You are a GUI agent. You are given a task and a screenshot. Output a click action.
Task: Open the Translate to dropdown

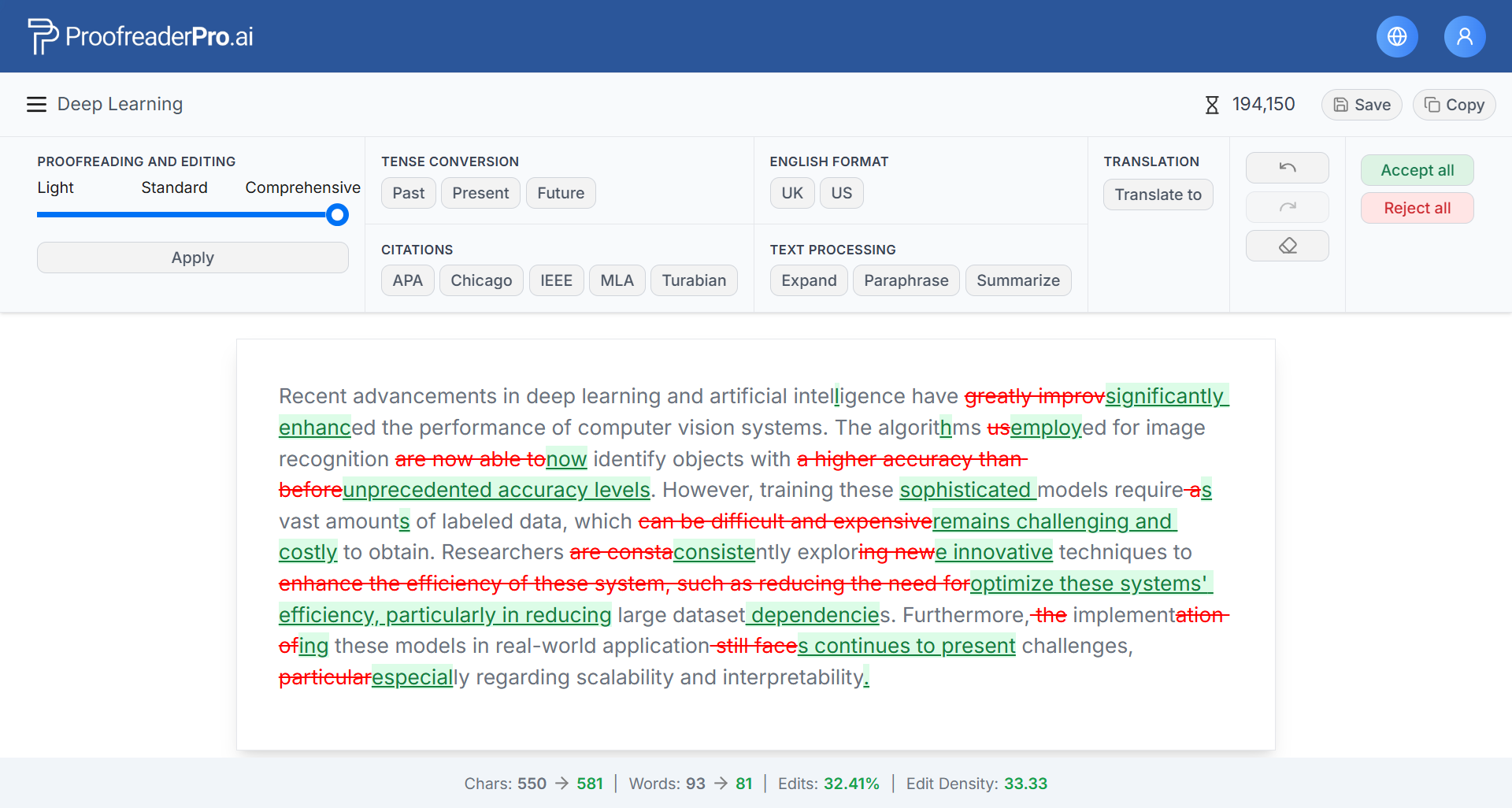click(x=1158, y=195)
